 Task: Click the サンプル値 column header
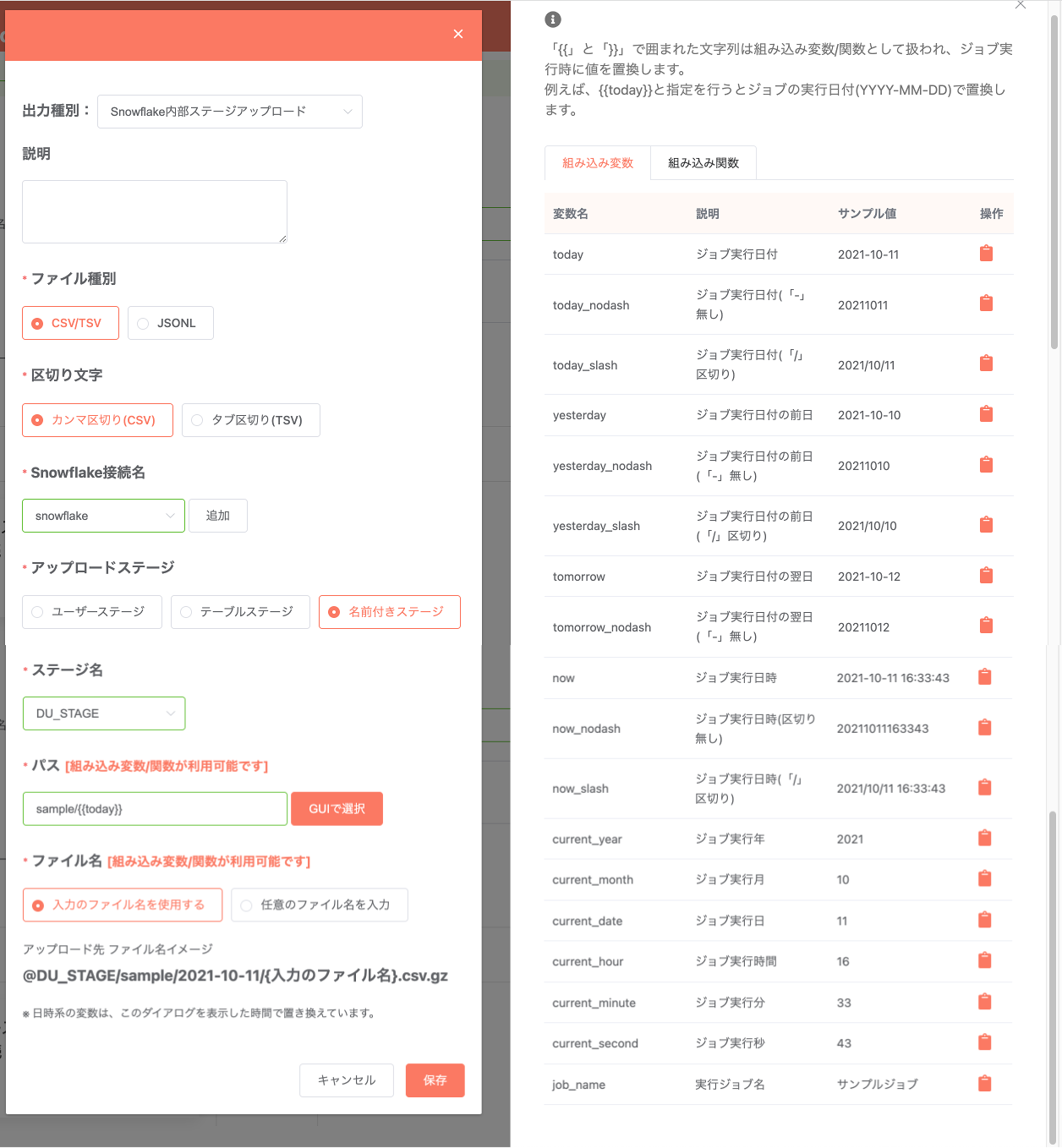coord(867,214)
